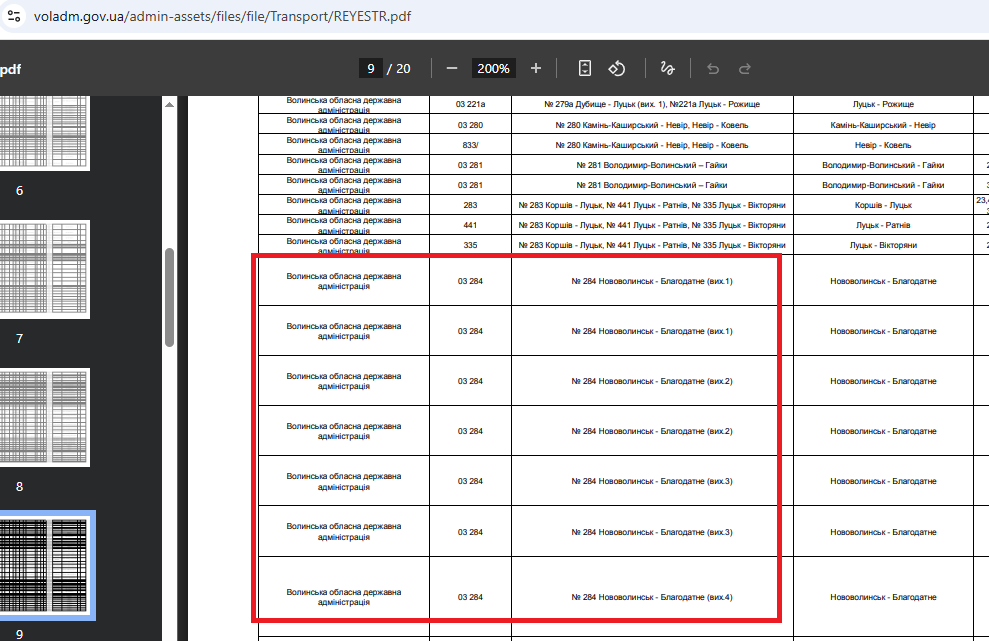This screenshot has width=989, height=641.
Task: Jump to the page 7 thumbnail
Action: tap(45, 269)
